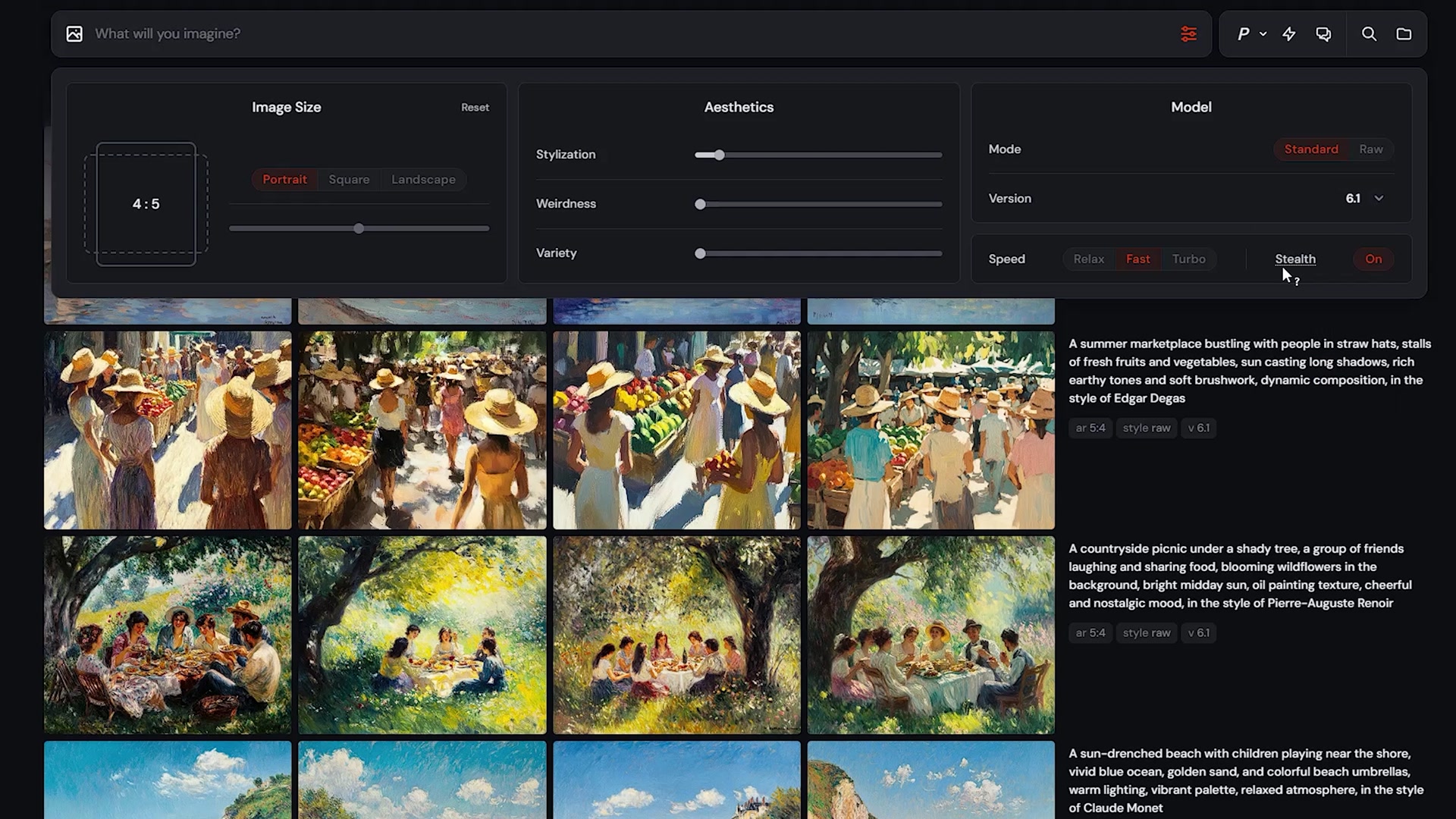Select Square orientation

point(349,180)
